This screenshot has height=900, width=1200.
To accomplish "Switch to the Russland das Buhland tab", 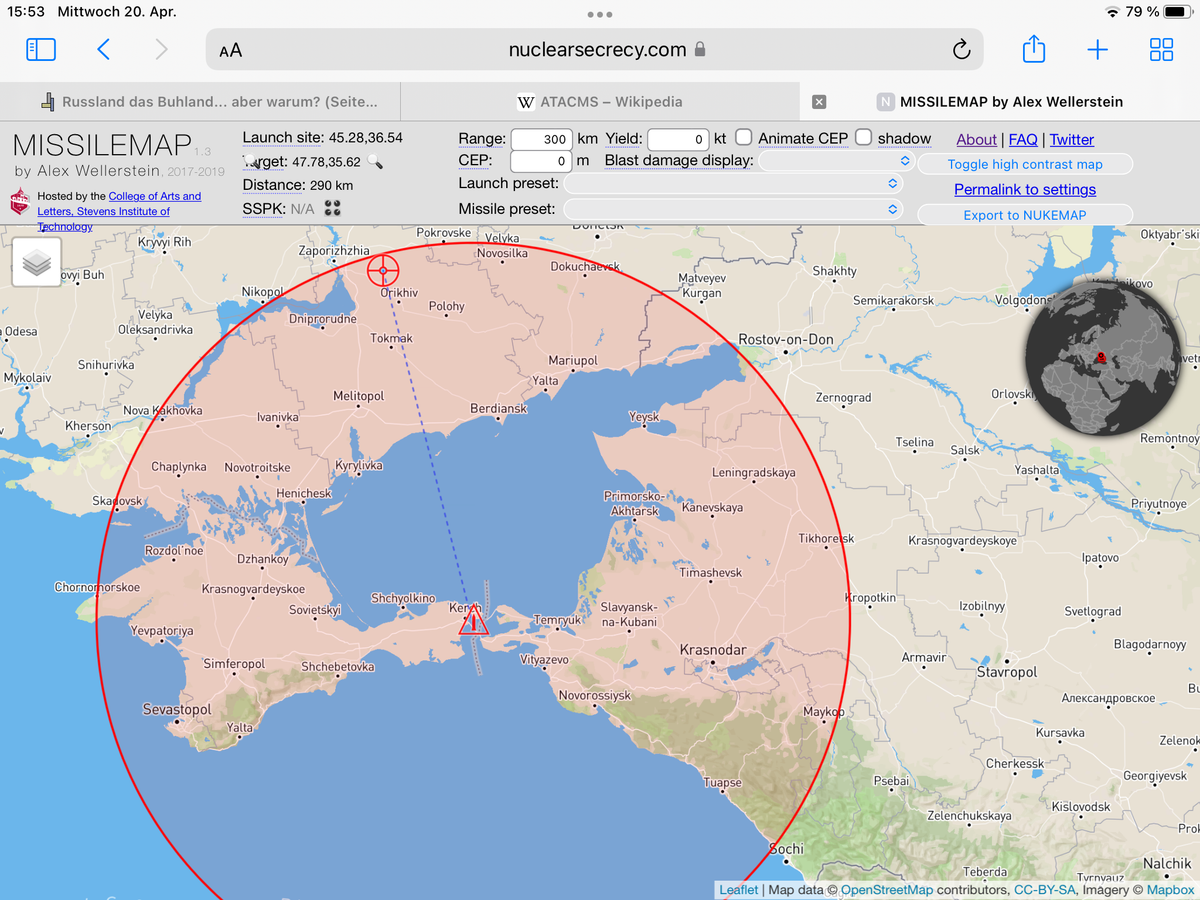I will [210, 101].
